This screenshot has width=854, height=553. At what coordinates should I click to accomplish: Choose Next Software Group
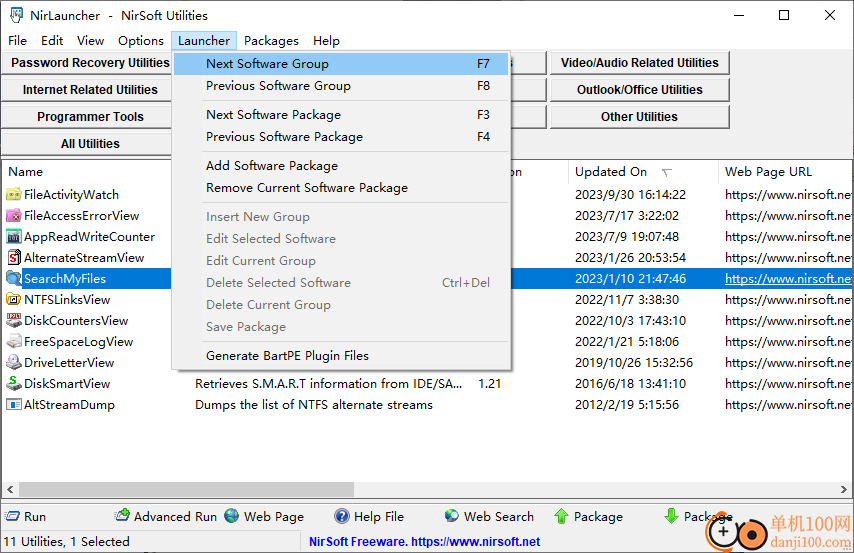click(x=341, y=64)
